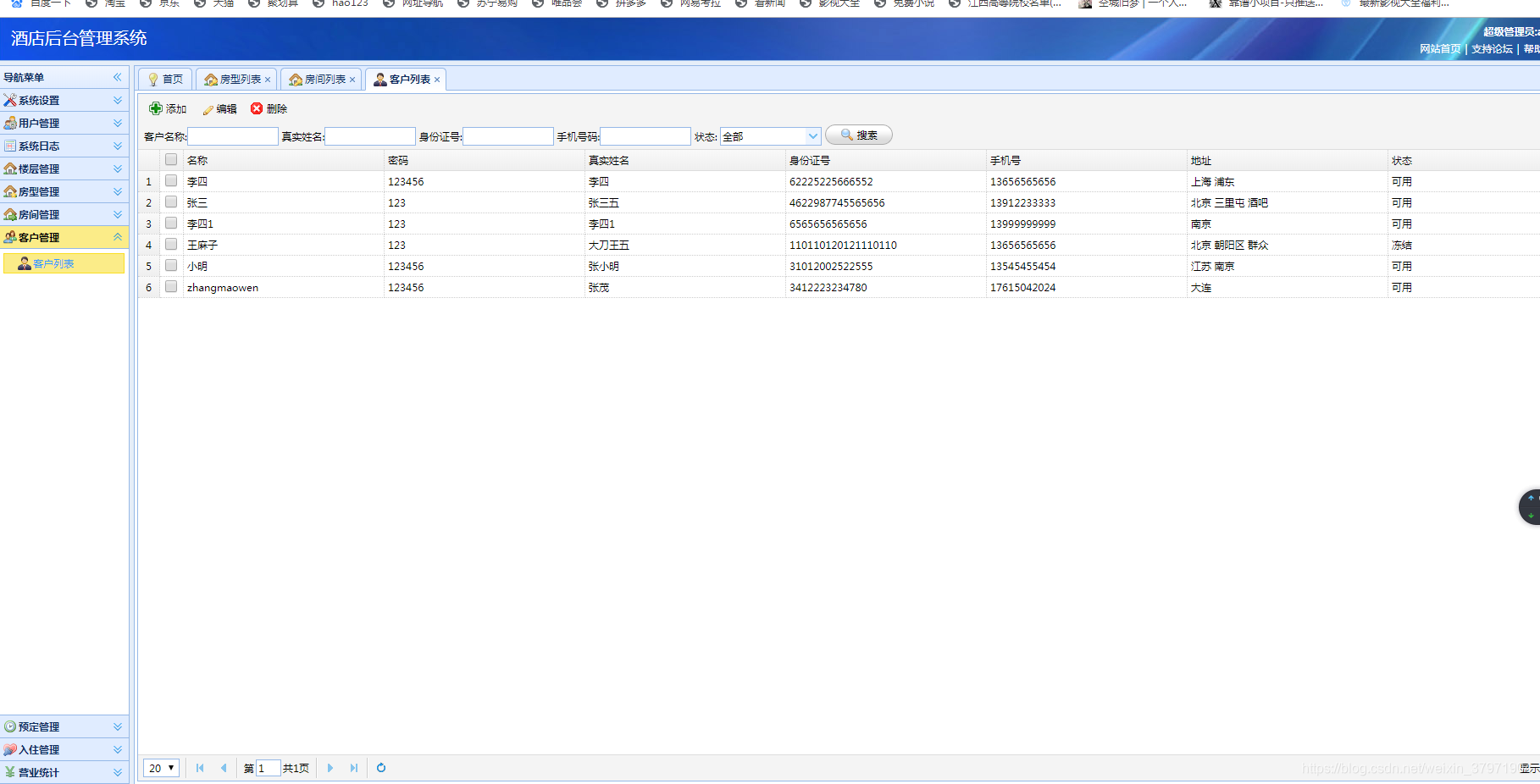Open the page size 20 dropdown
The image size is (1540, 784).
[161, 768]
